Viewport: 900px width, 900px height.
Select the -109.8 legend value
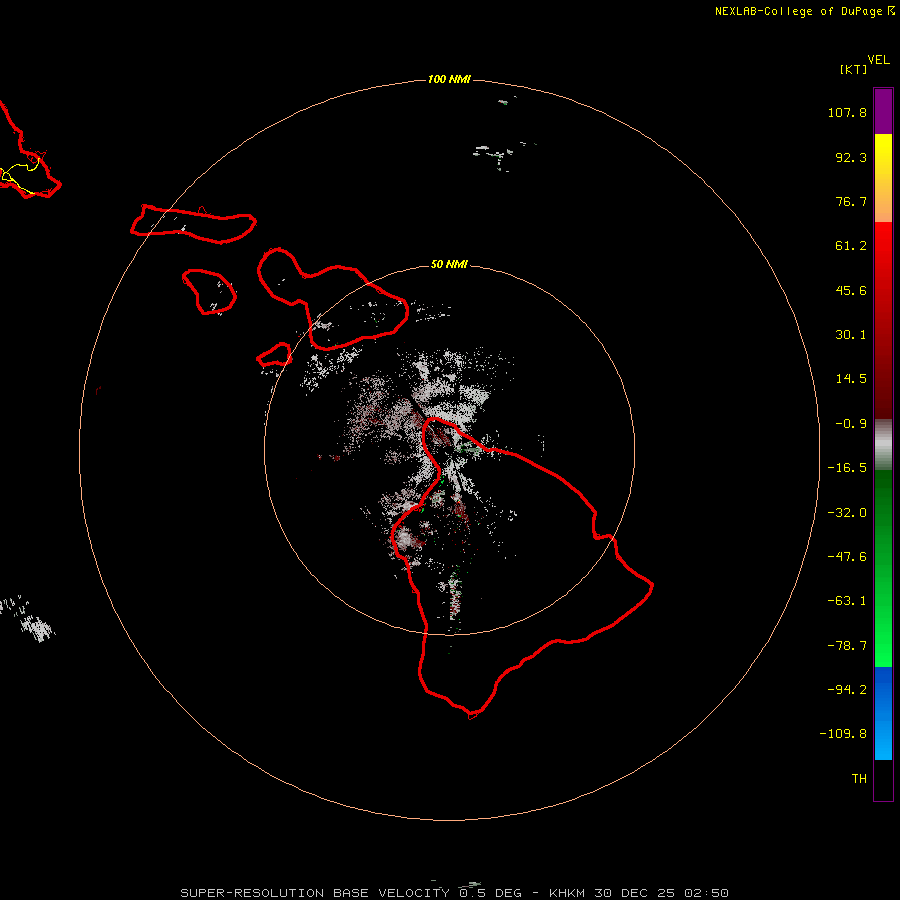click(843, 734)
